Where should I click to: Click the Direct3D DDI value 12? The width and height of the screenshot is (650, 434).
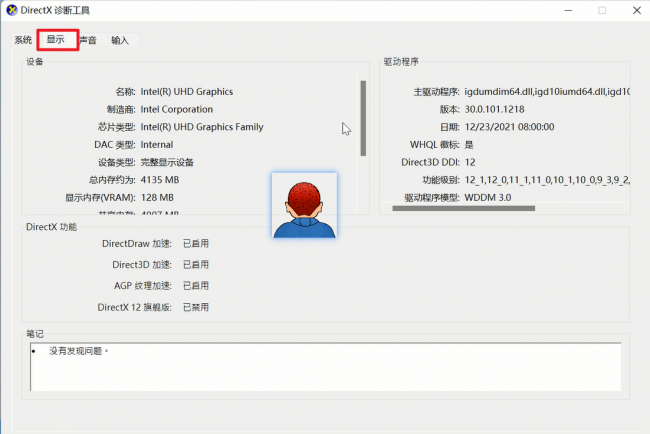click(x=470, y=162)
